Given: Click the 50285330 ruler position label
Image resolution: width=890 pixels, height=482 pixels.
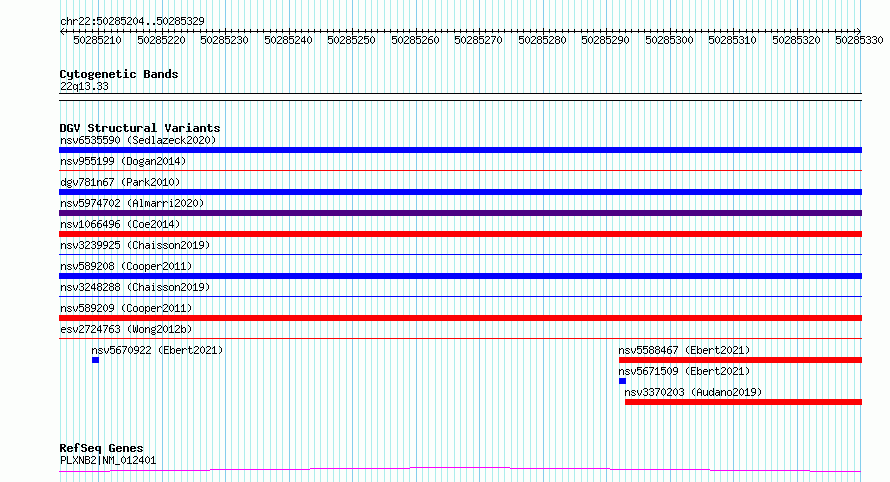Looking at the screenshot, I should [x=860, y=40].
